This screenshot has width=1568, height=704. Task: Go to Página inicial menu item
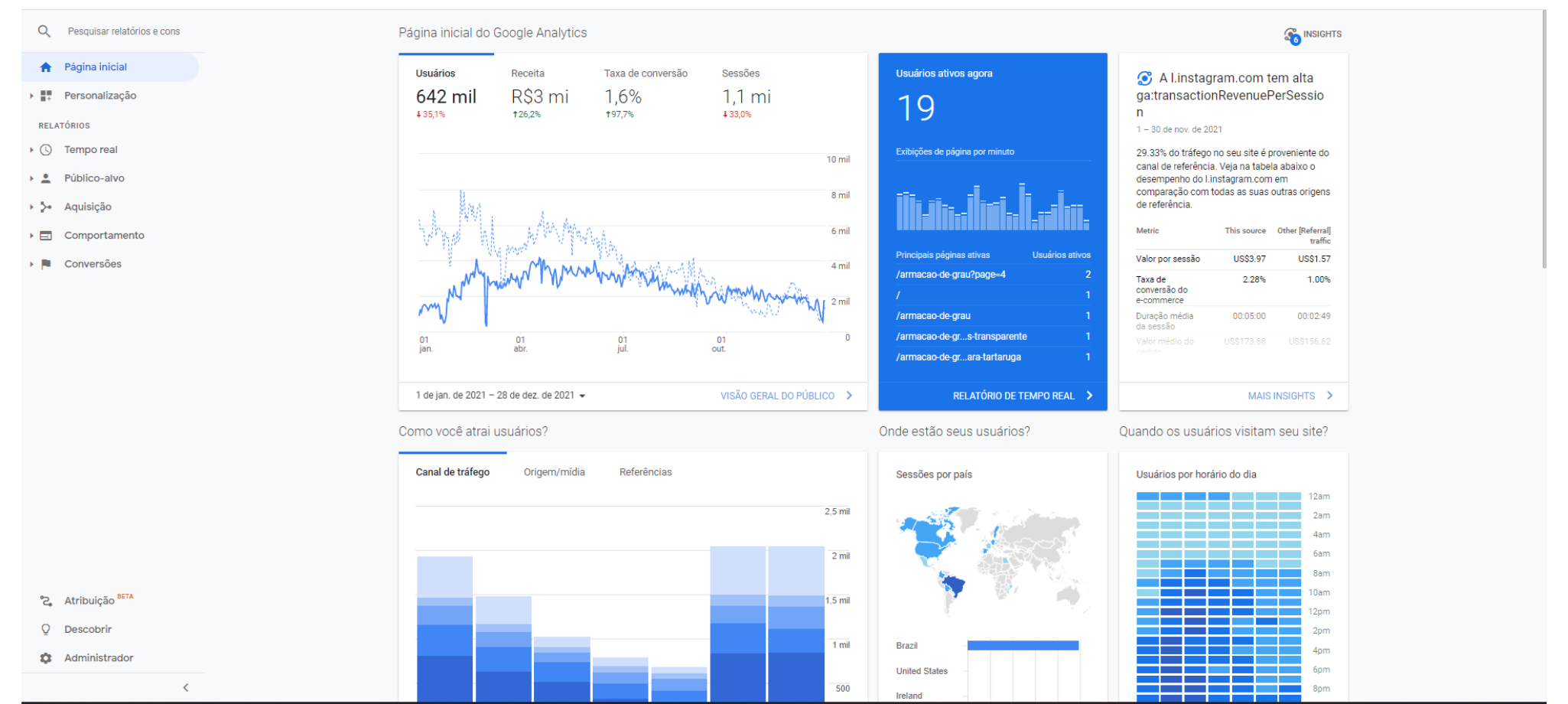(x=110, y=67)
